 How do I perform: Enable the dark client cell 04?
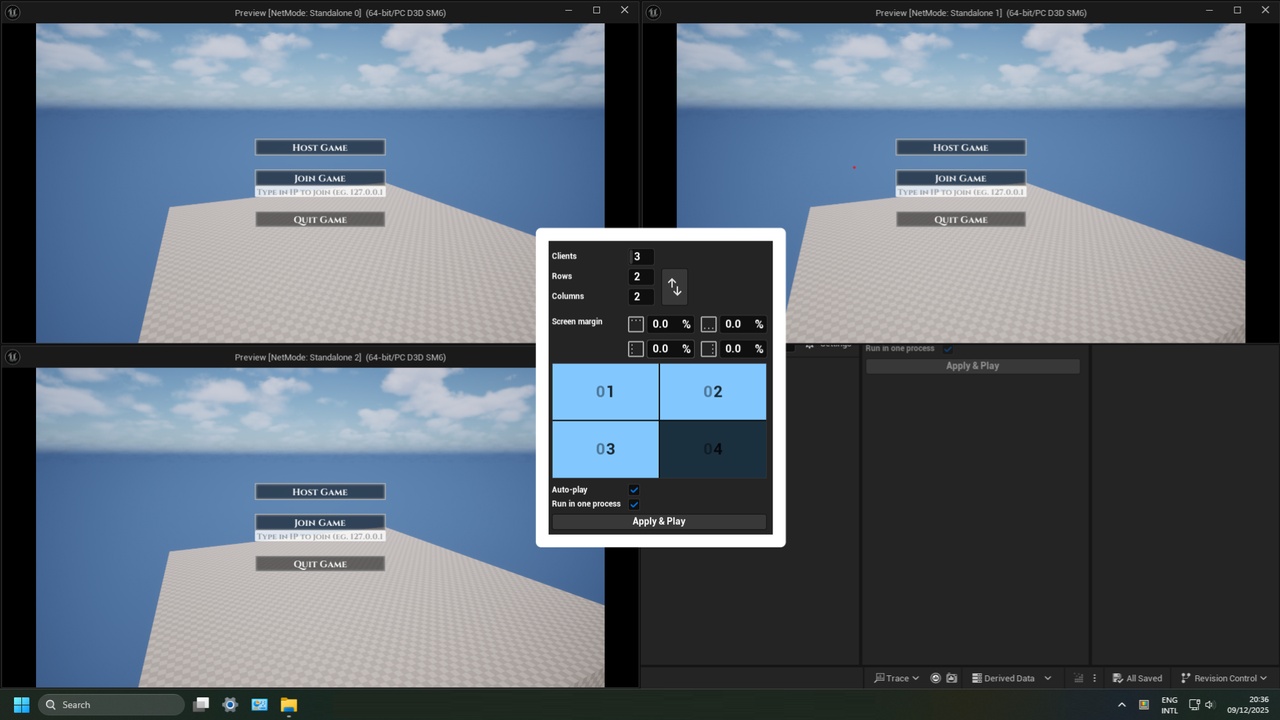pos(713,449)
